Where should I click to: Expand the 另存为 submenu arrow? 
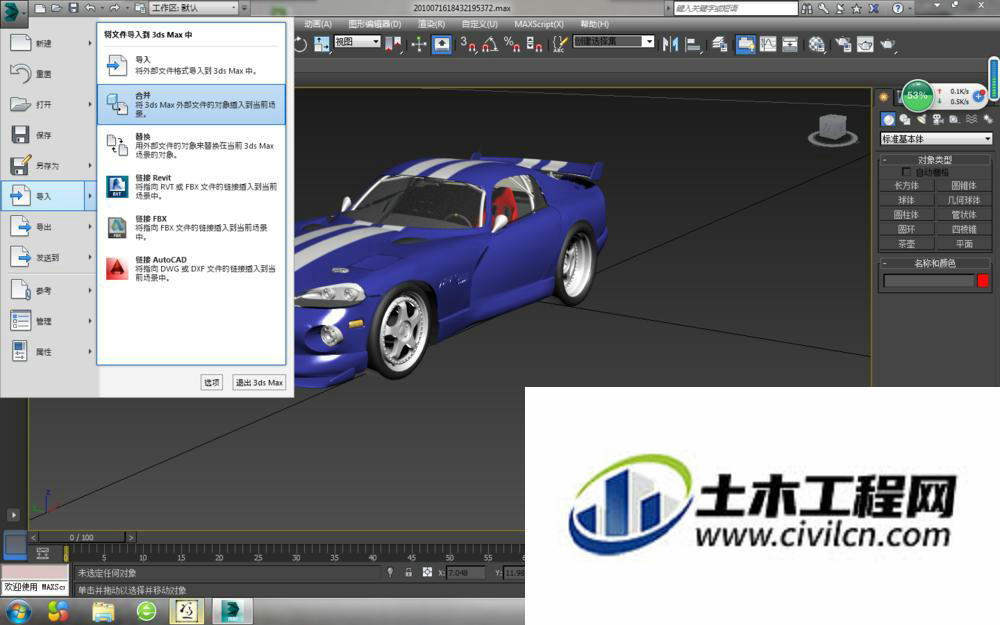click(90, 166)
